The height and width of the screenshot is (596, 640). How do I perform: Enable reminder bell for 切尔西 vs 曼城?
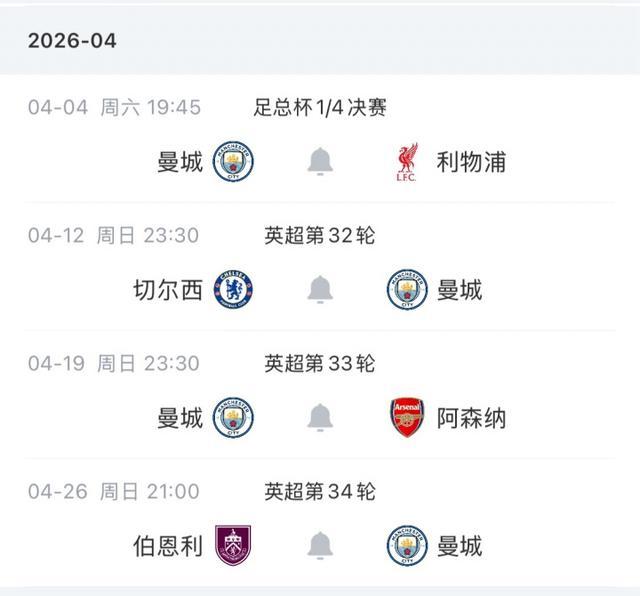click(320, 289)
